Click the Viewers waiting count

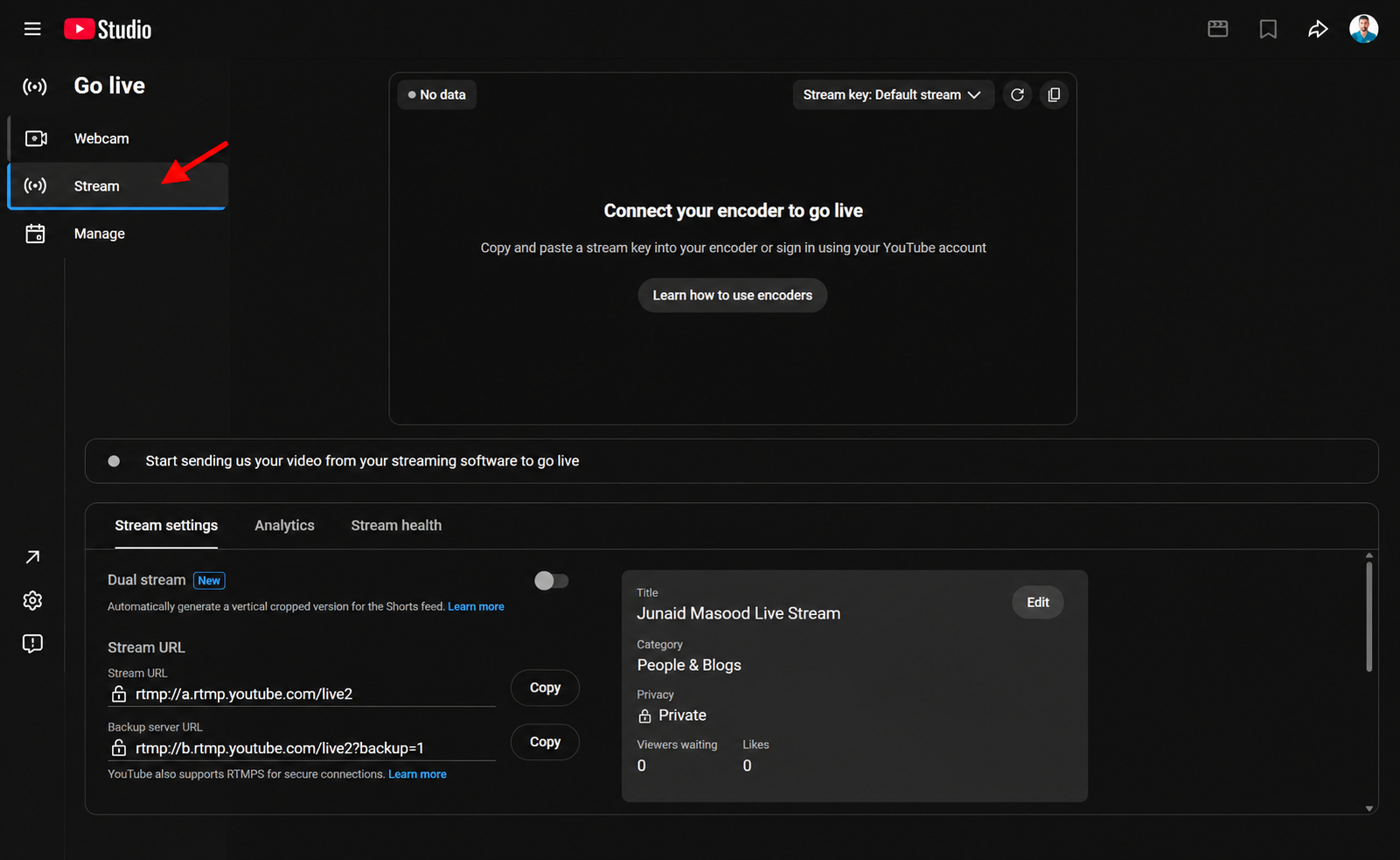pyautogui.click(x=641, y=766)
